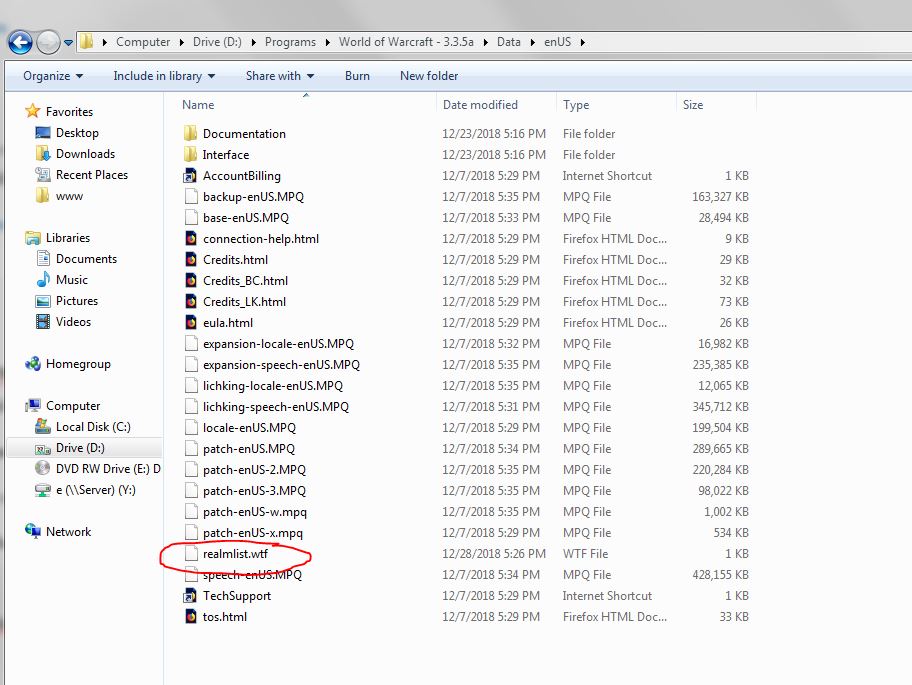Select eula.html file

(227, 322)
